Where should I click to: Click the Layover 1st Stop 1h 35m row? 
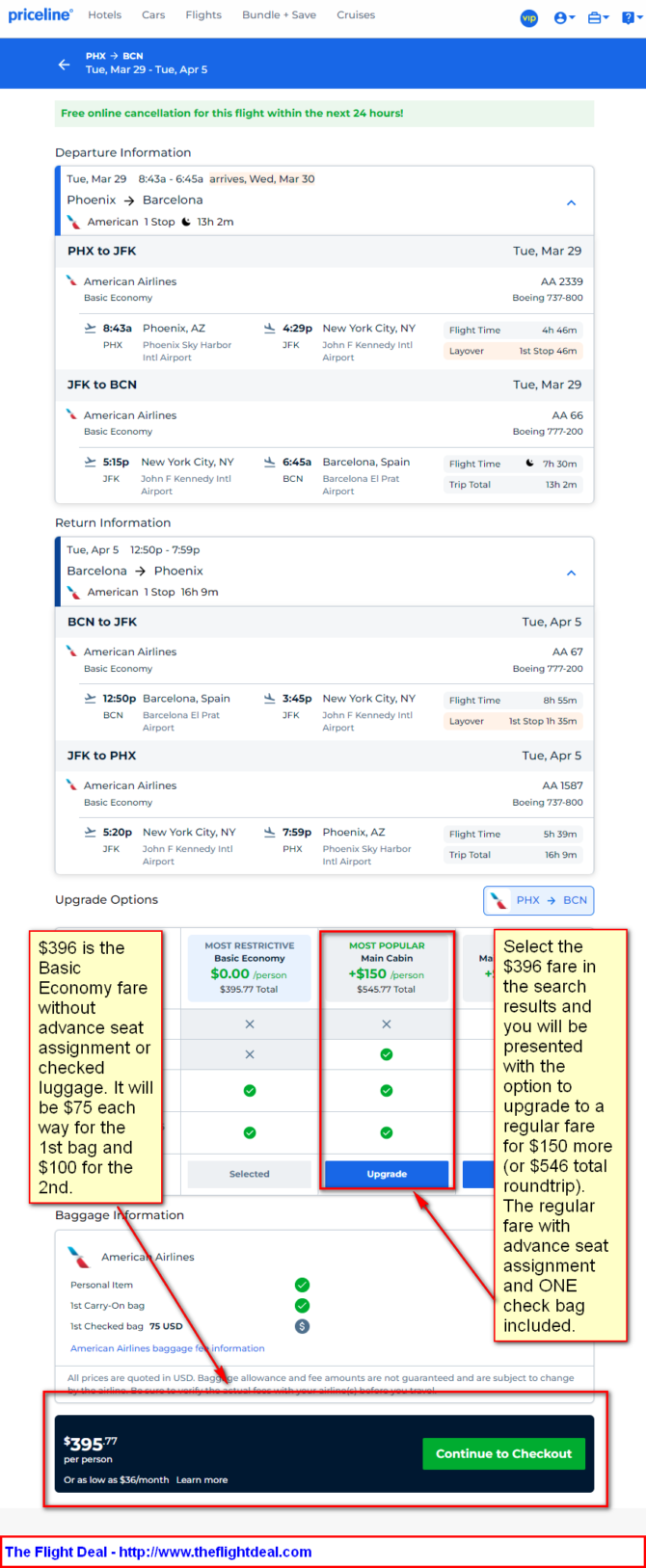pos(513,721)
